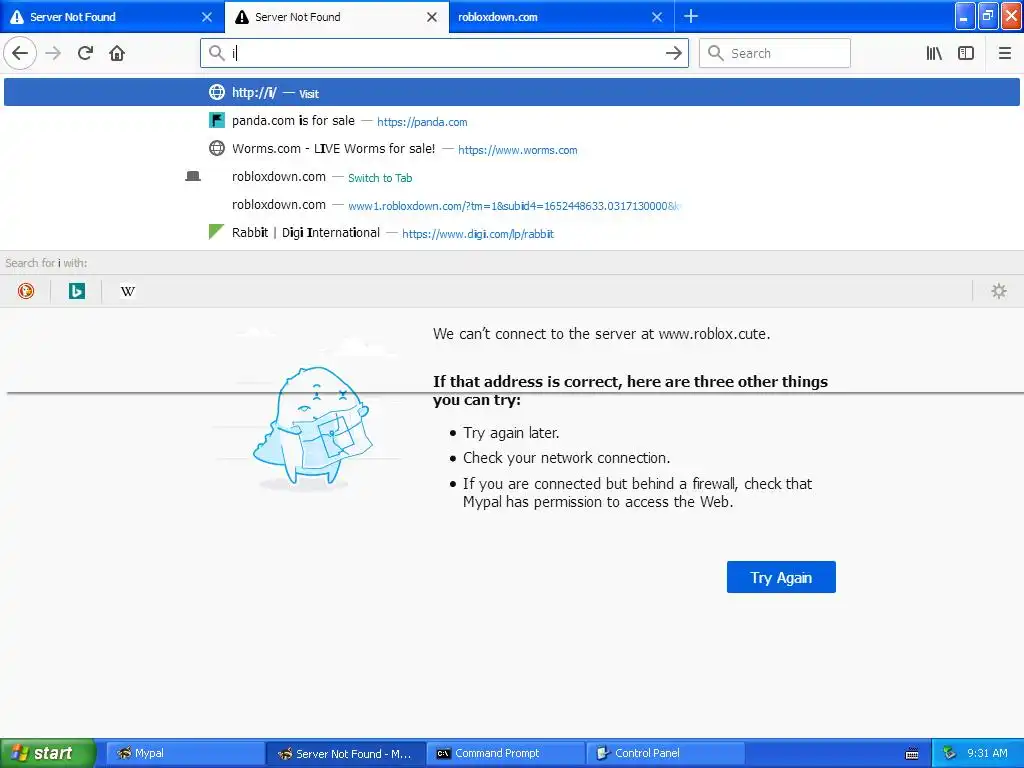1024x768 pixels.
Task: Open the home page
Action: pyautogui.click(x=117, y=53)
